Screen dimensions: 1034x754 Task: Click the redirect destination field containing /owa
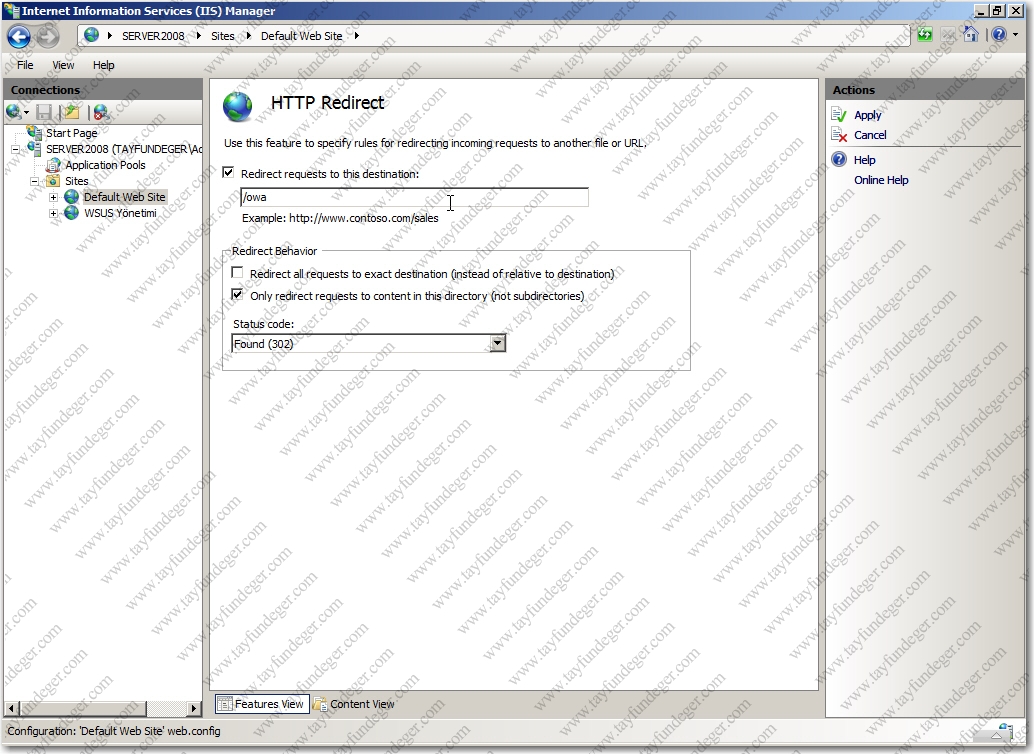coord(415,197)
